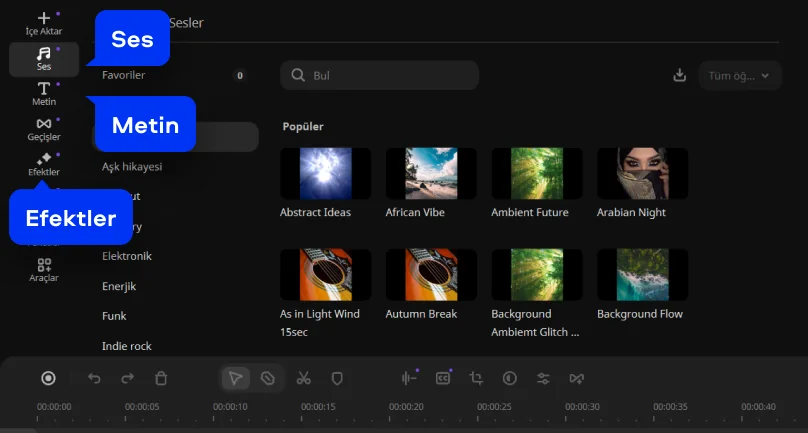The image size is (808, 433).
Task: Redo the last action
Action: point(127,378)
